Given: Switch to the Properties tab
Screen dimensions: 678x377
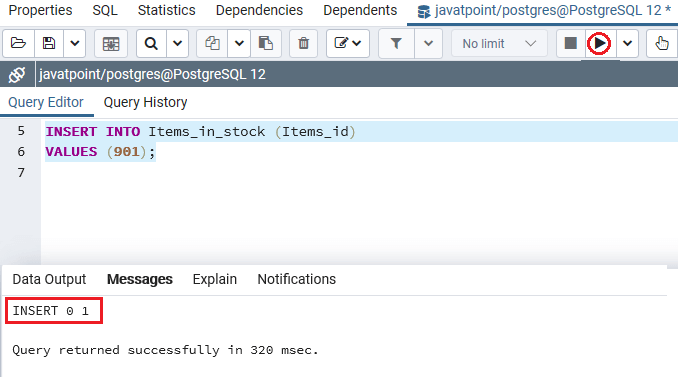Looking at the screenshot, I should [x=41, y=10].
